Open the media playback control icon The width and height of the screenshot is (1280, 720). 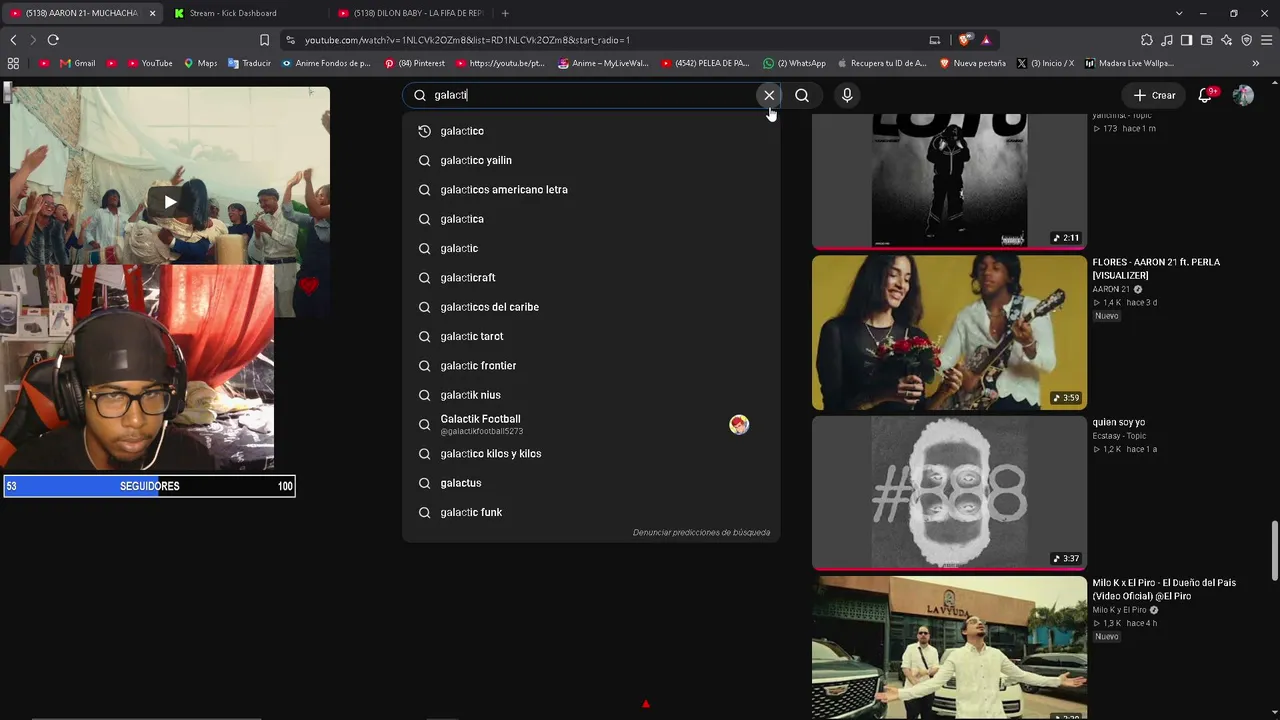coord(1167,40)
